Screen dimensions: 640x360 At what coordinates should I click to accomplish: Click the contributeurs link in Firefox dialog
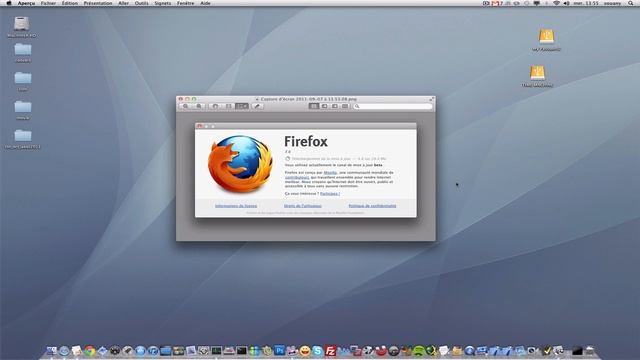(x=297, y=177)
